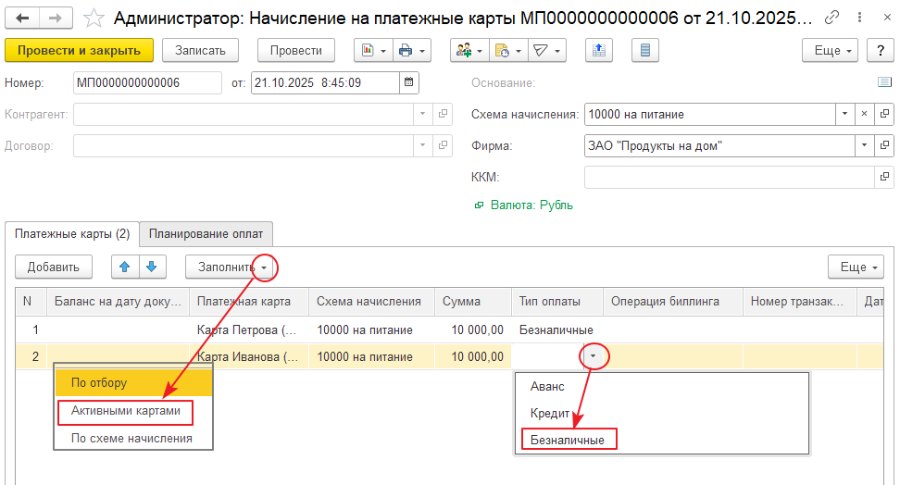Image resolution: width=900 pixels, height=485 pixels.
Task: Open the people-with-plus icon menu
Action: click(x=470, y=51)
